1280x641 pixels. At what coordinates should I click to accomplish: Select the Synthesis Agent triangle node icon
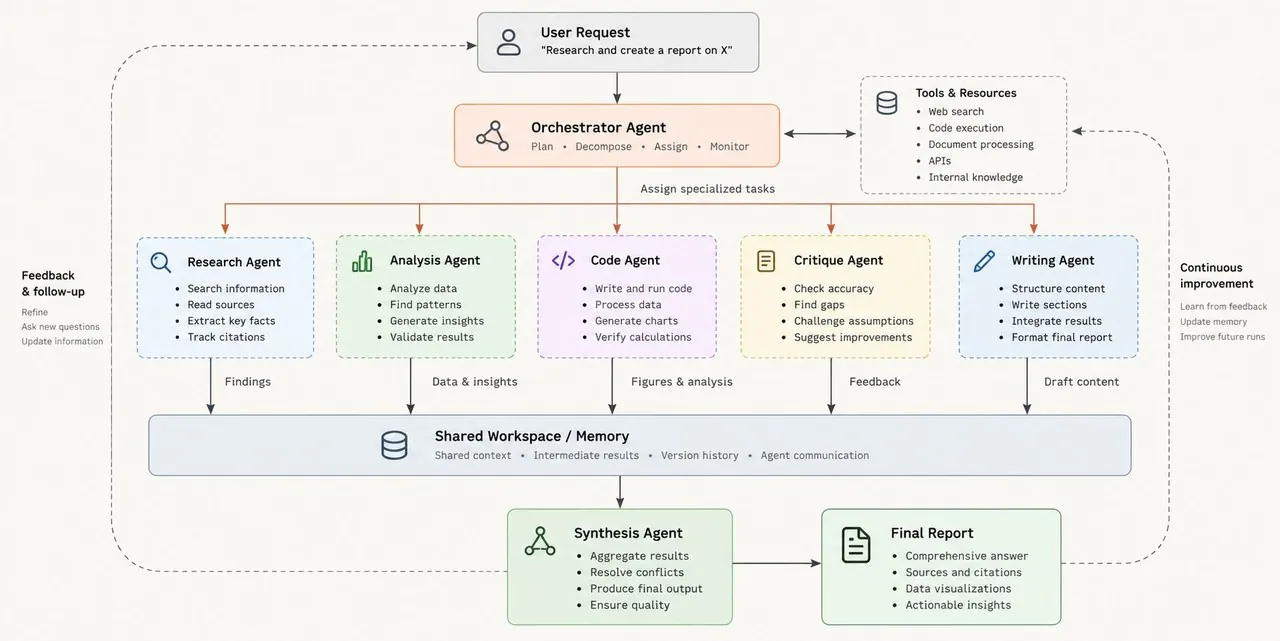point(540,541)
